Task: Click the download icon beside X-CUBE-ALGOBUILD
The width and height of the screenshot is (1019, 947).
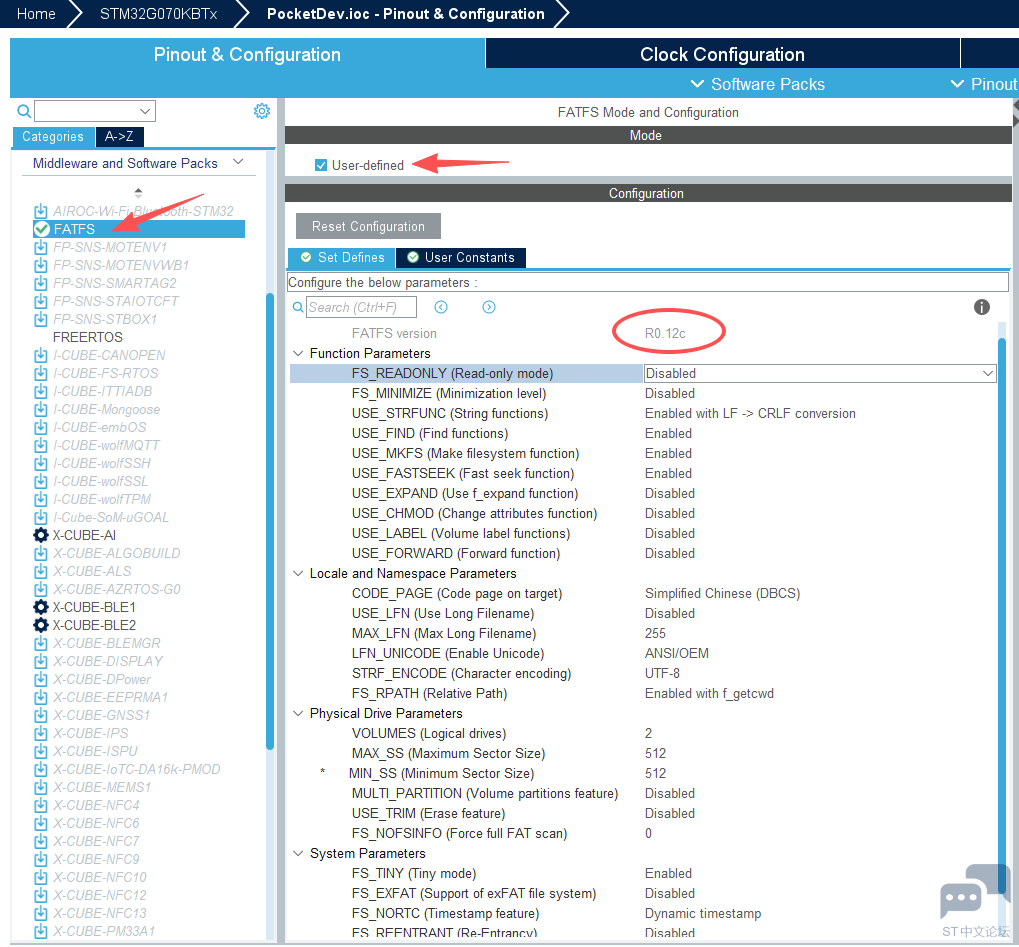Action: point(41,553)
